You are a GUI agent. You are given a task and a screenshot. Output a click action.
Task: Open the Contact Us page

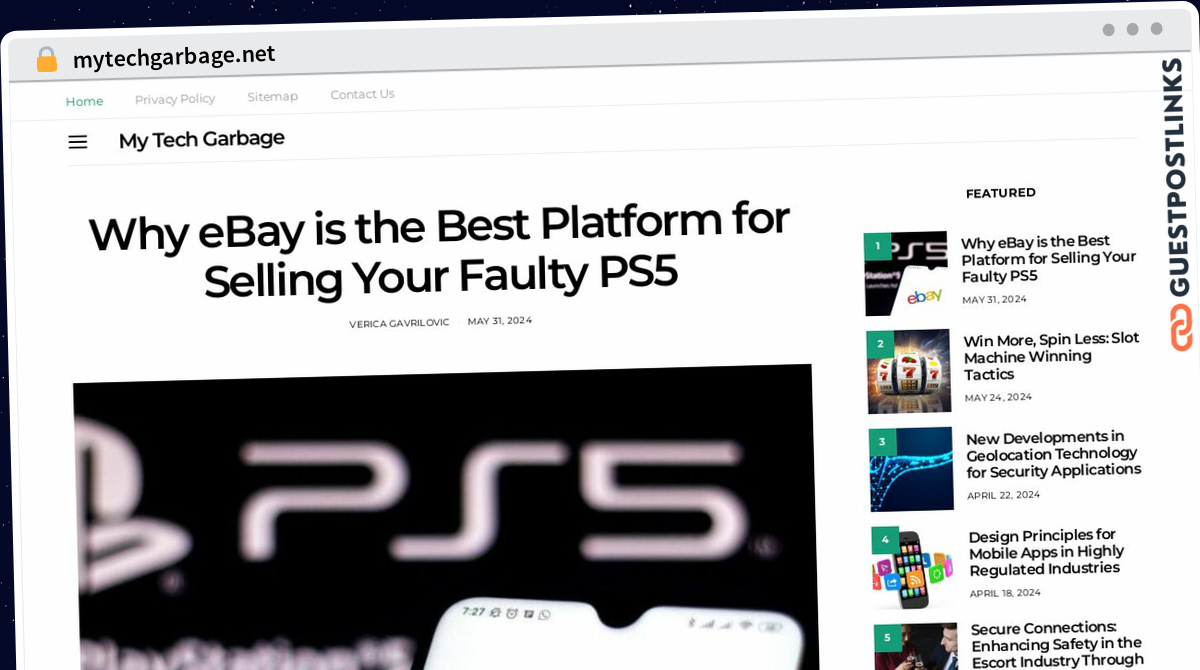pos(362,94)
